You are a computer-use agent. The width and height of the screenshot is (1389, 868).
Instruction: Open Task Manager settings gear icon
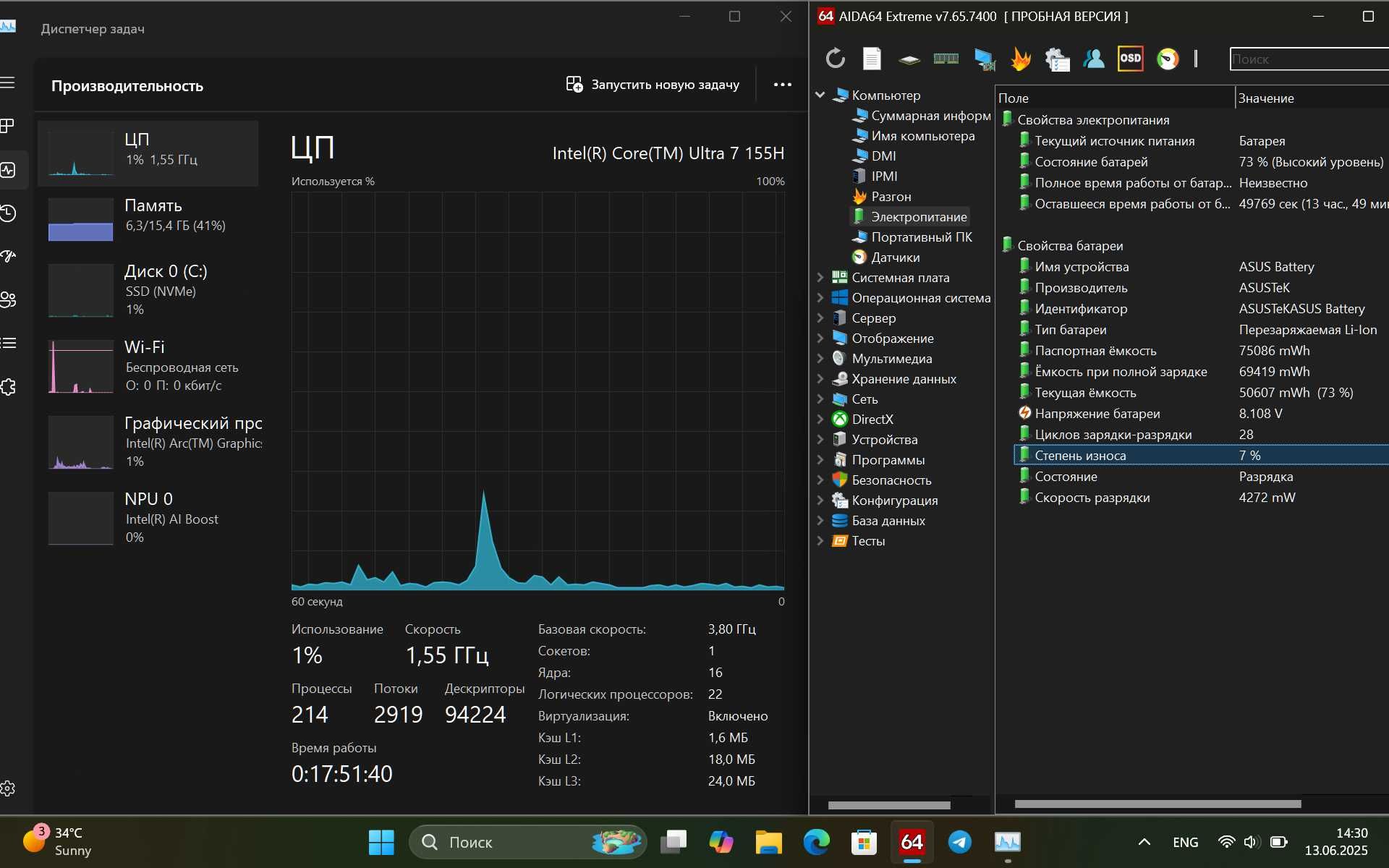[x=8, y=788]
